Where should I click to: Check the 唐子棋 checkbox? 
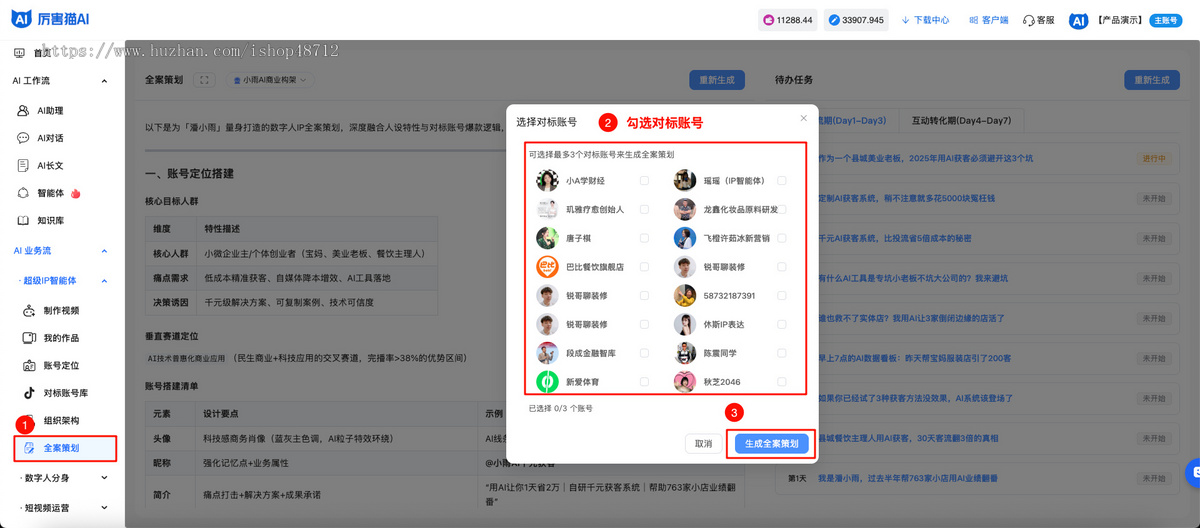point(644,238)
